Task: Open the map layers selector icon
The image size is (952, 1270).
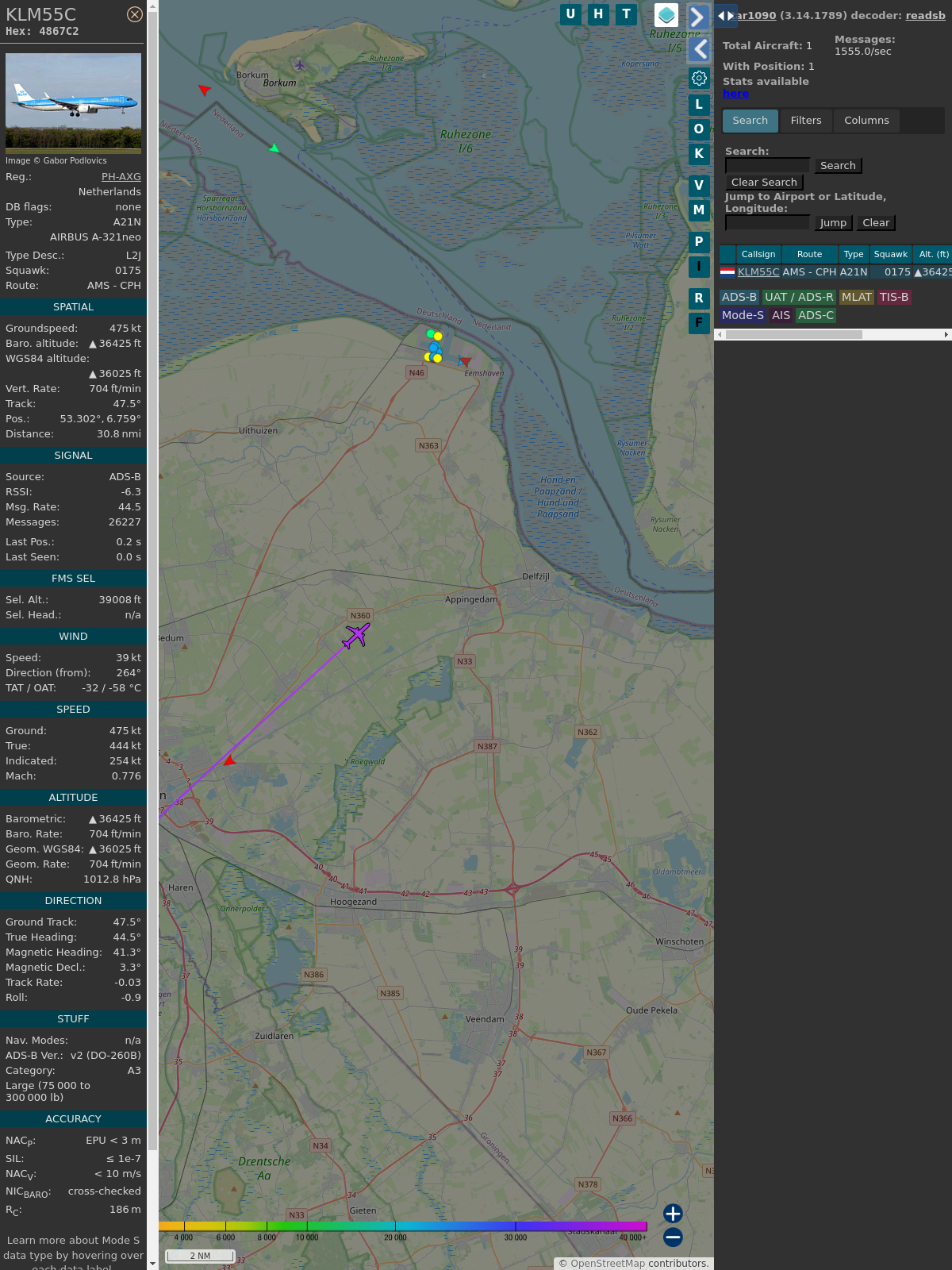Action: (x=666, y=15)
